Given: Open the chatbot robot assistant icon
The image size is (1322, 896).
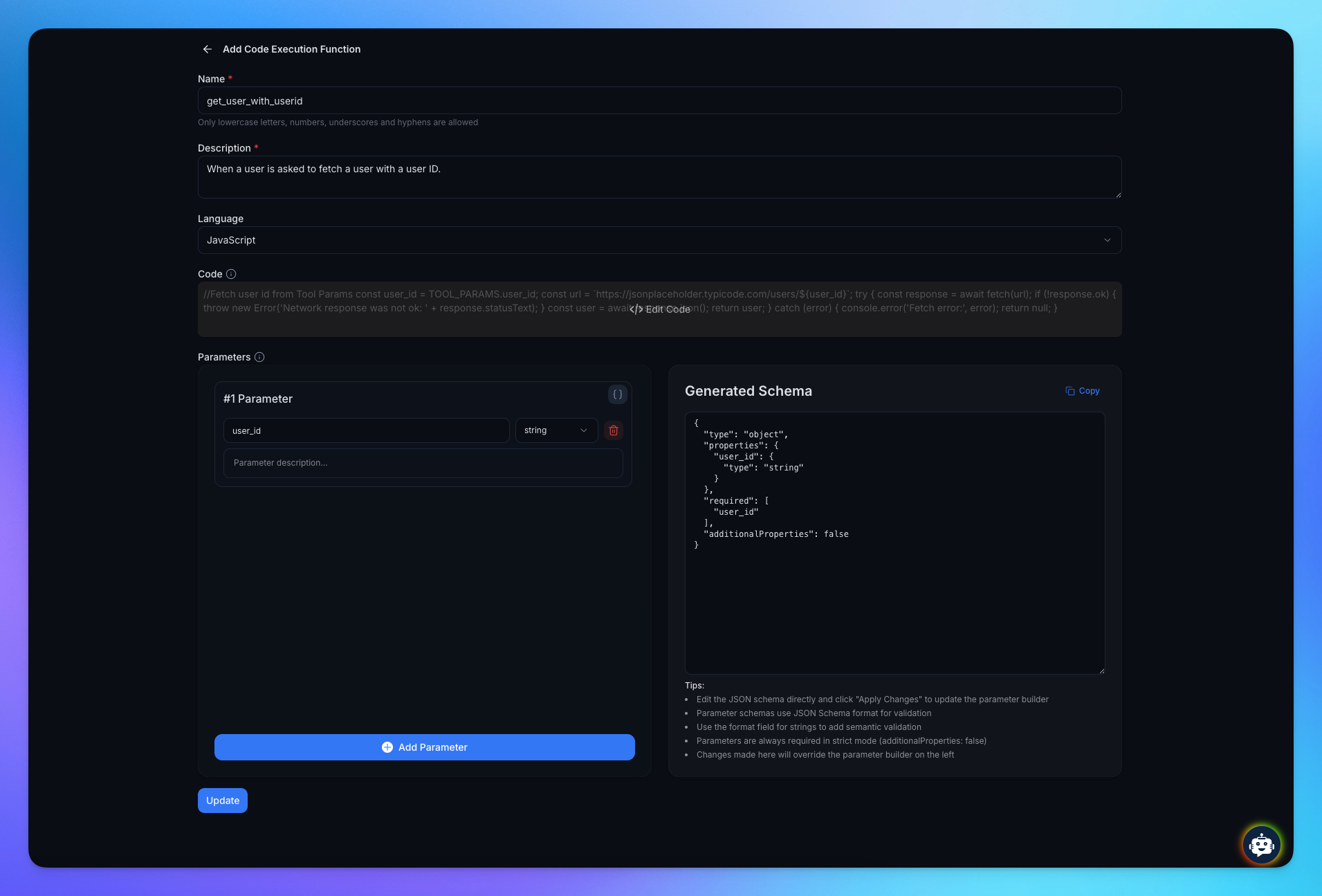Looking at the screenshot, I should pyautogui.click(x=1261, y=844).
